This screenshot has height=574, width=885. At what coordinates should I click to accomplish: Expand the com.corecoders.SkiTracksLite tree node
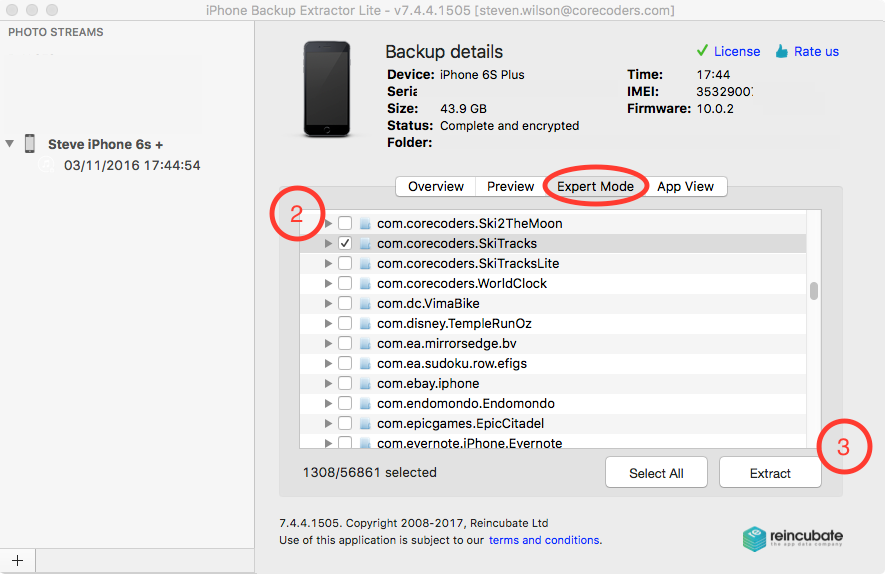point(328,264)
